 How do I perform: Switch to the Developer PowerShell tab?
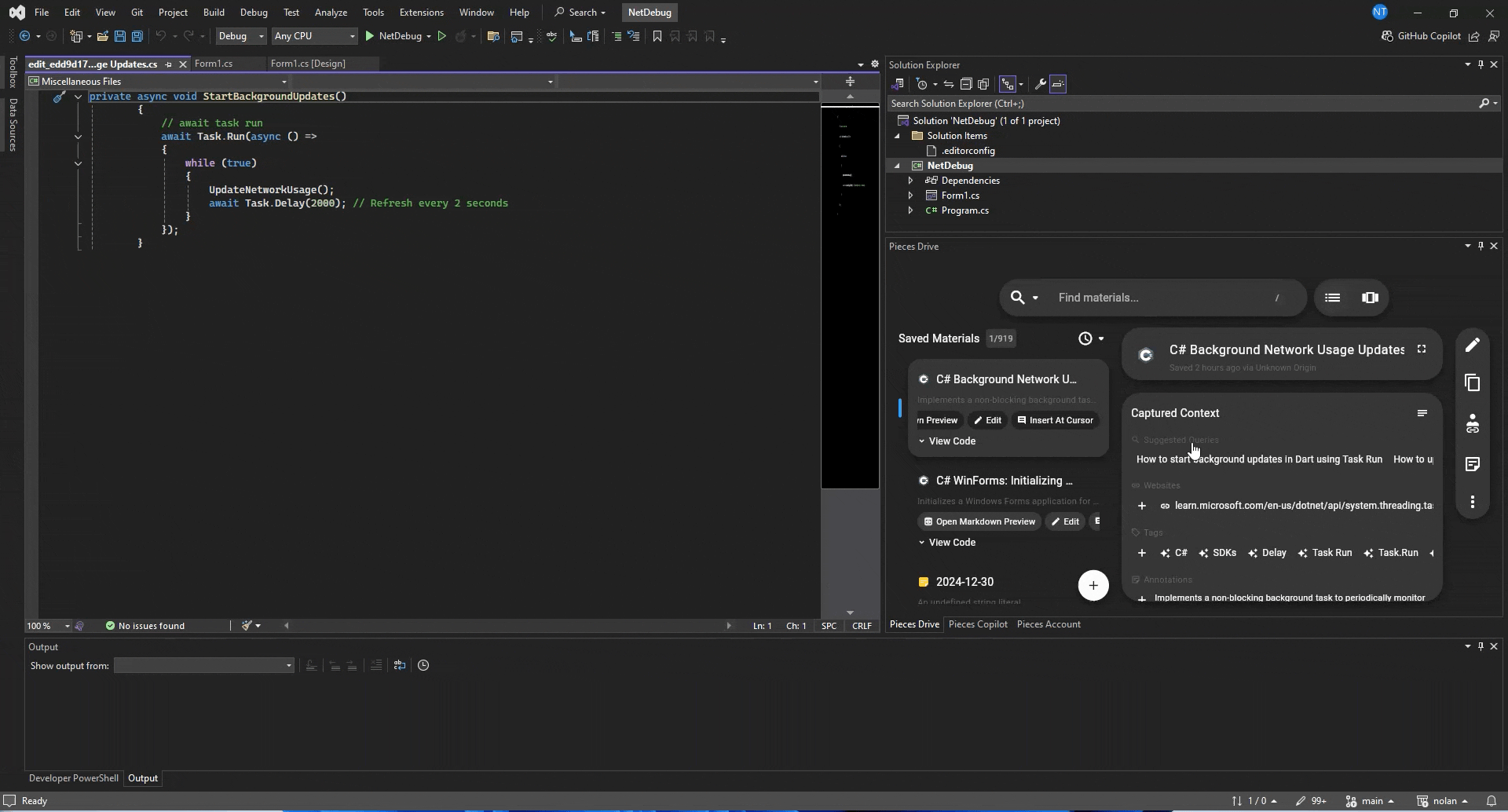click(74, 778)
